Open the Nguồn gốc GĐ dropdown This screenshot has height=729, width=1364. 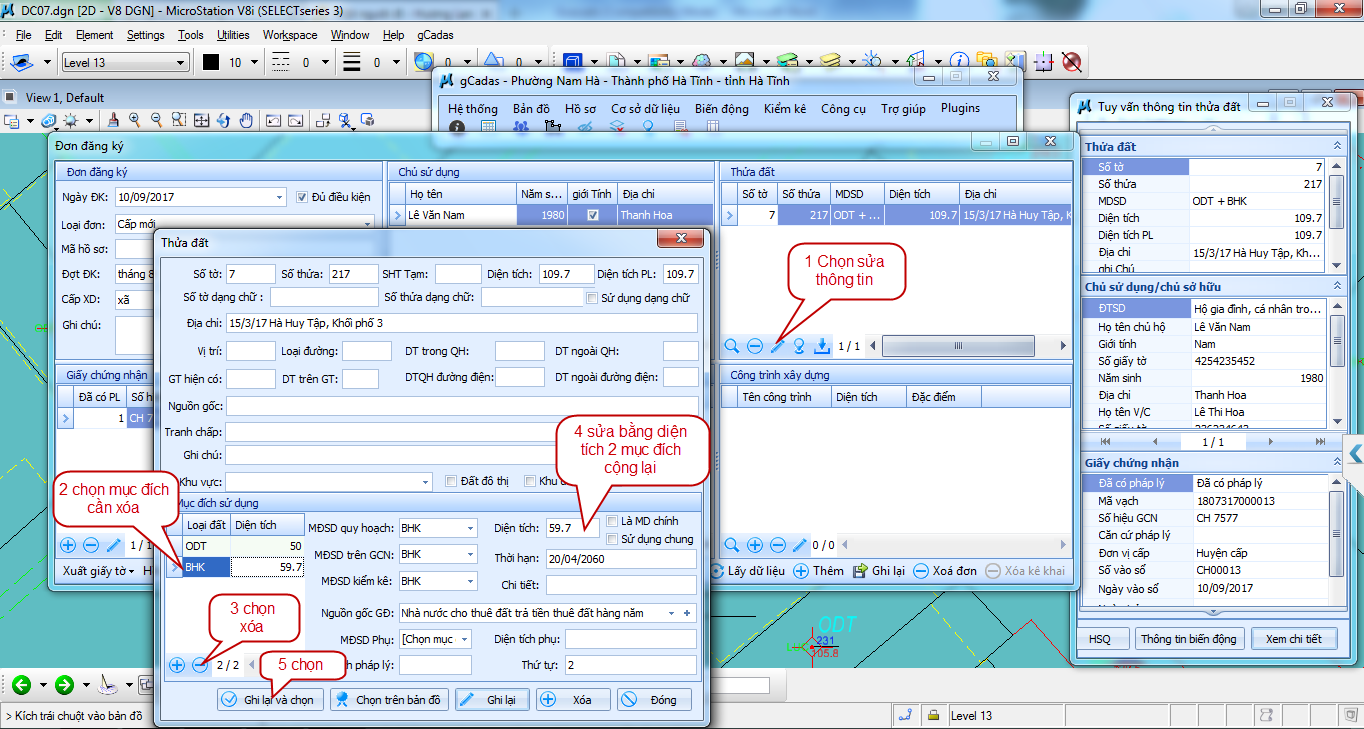(x=686, y=613)
